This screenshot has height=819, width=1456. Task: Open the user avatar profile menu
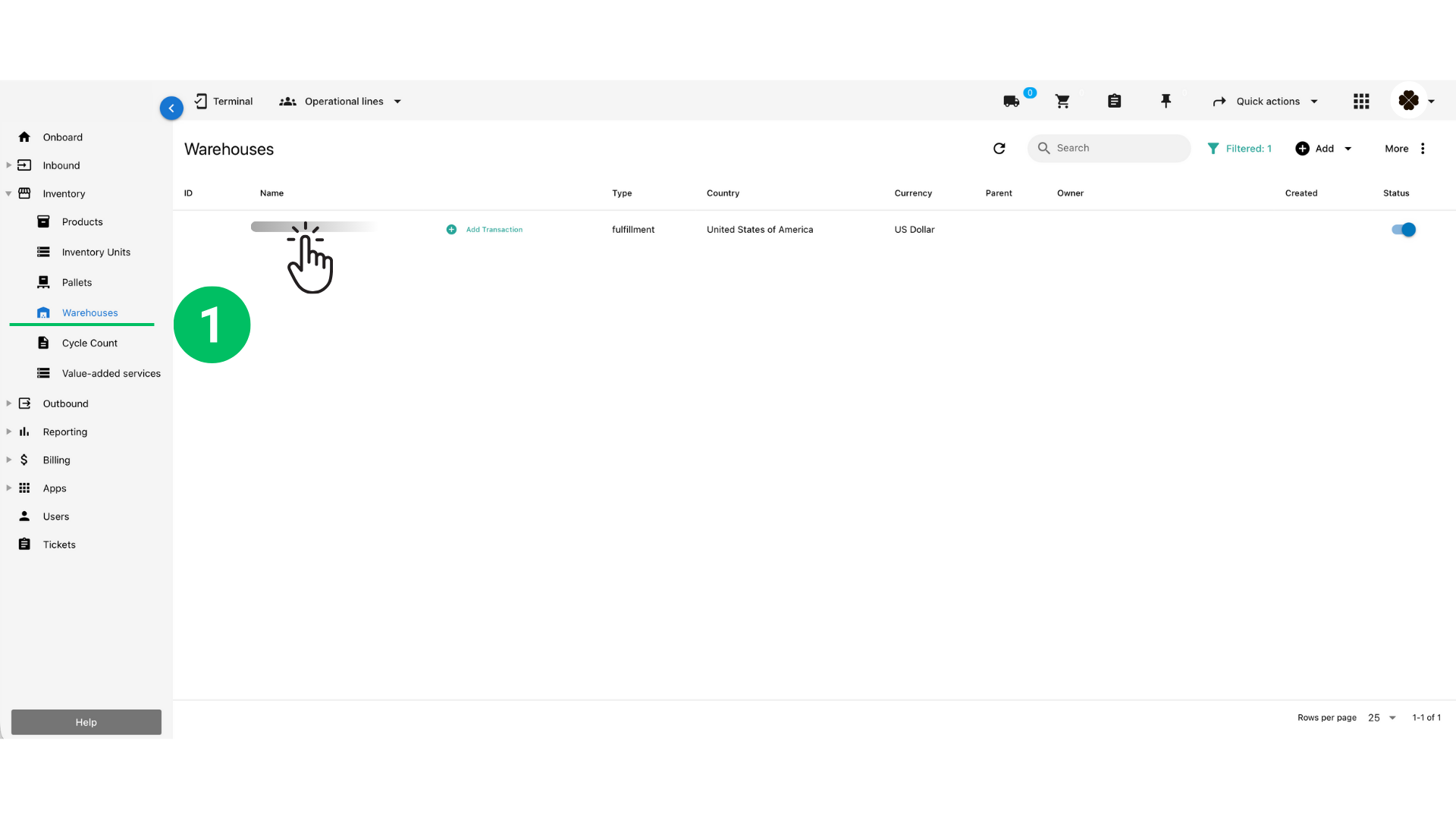click(1409, 101)
